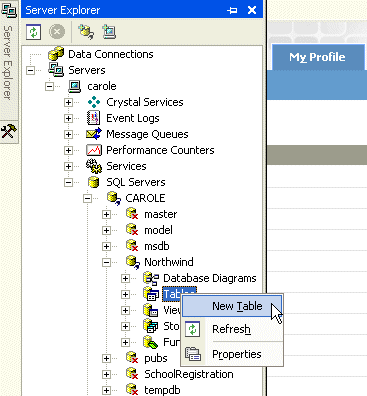
Task: Click the msdb database icon
Action: [132, 246]
